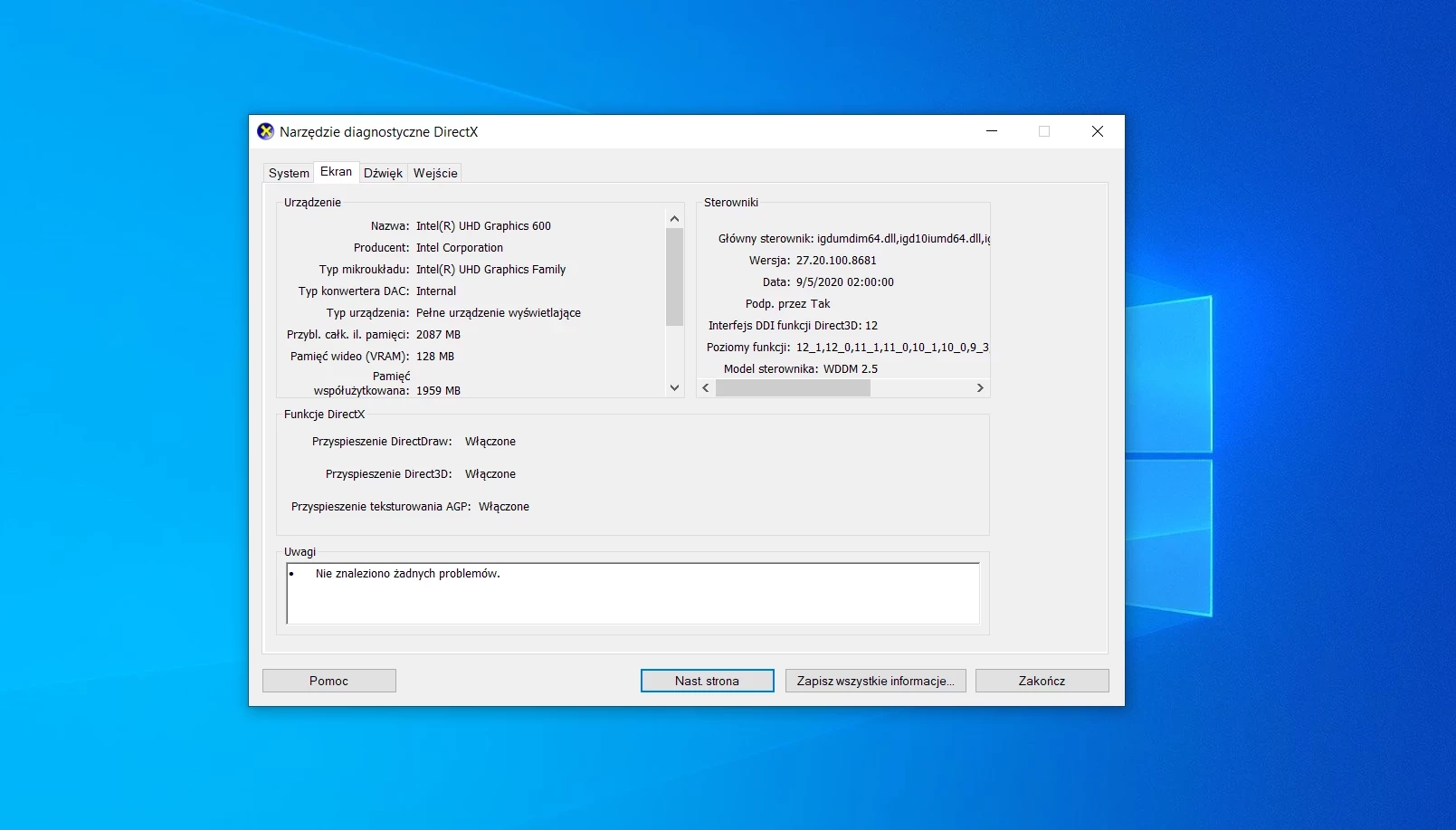Click the 1959 MB shared memory value

click(x=438, y=391)
